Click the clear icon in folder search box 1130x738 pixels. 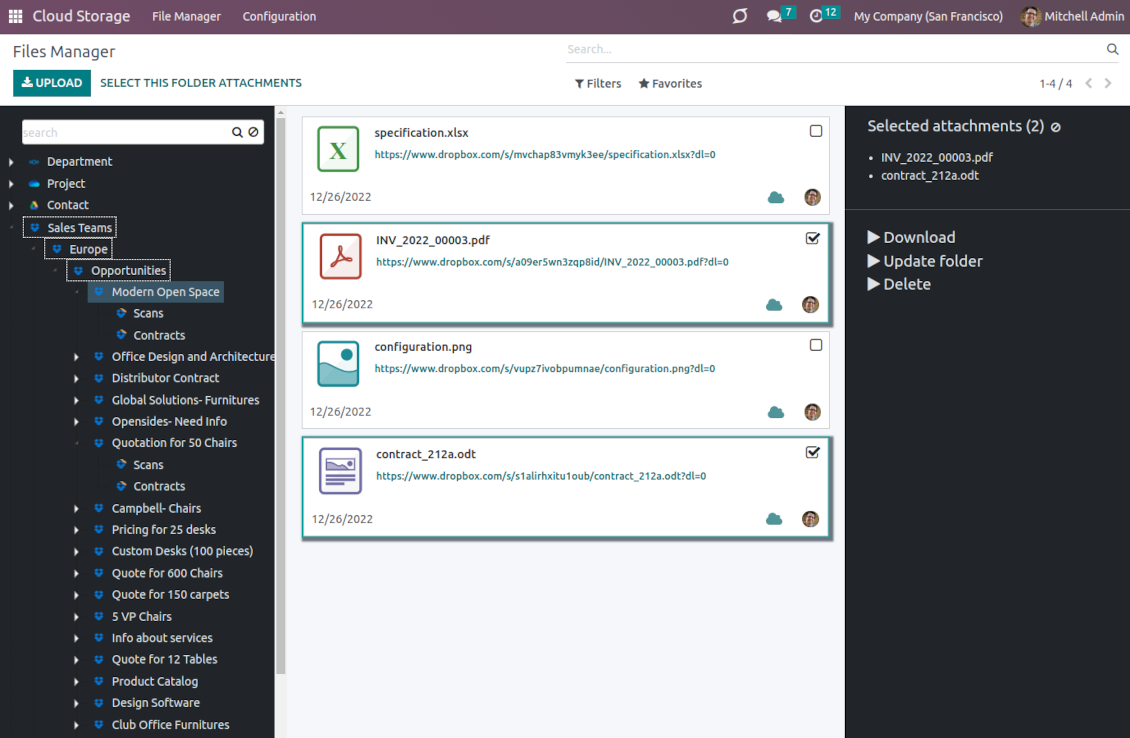[254, 132]
